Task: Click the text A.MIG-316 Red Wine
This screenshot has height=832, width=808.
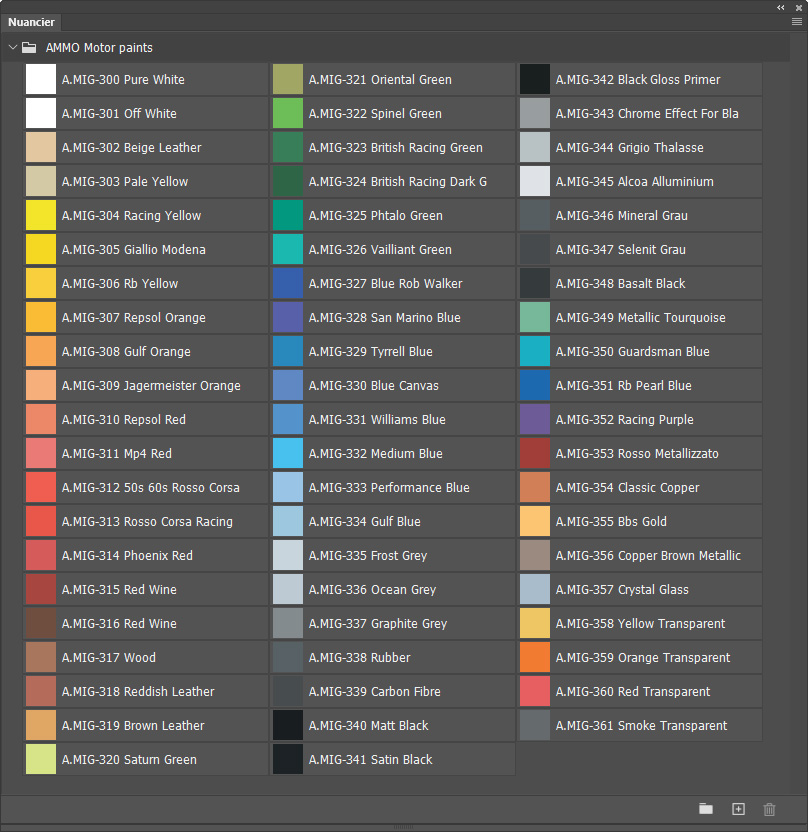Action: [x=119, y=623]
